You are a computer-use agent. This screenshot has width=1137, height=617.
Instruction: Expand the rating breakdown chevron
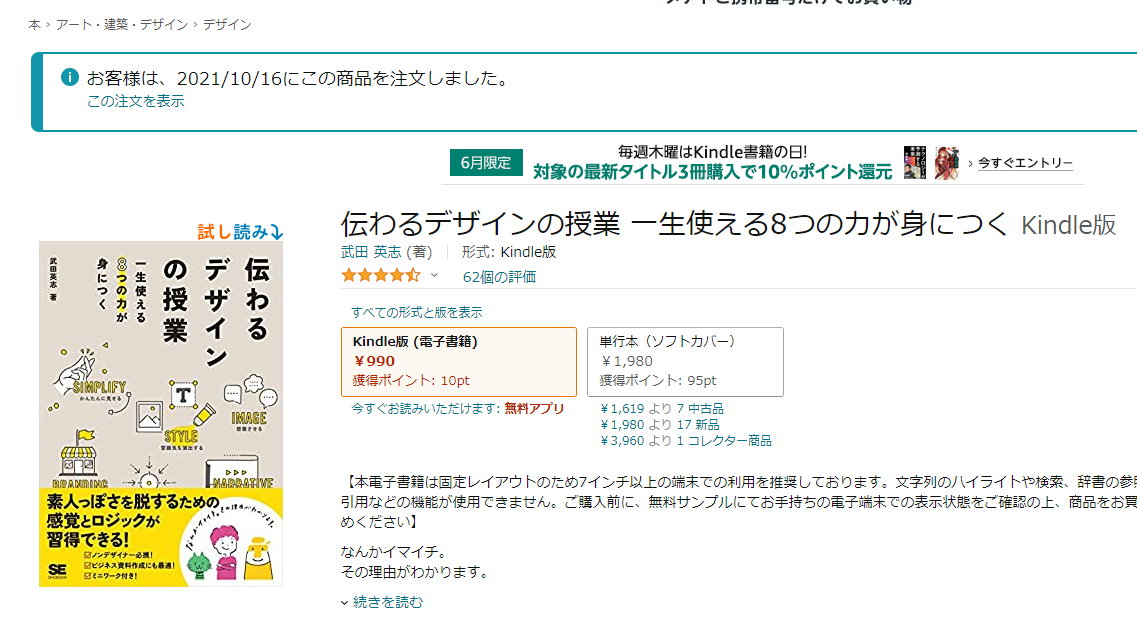pos(434,276)
